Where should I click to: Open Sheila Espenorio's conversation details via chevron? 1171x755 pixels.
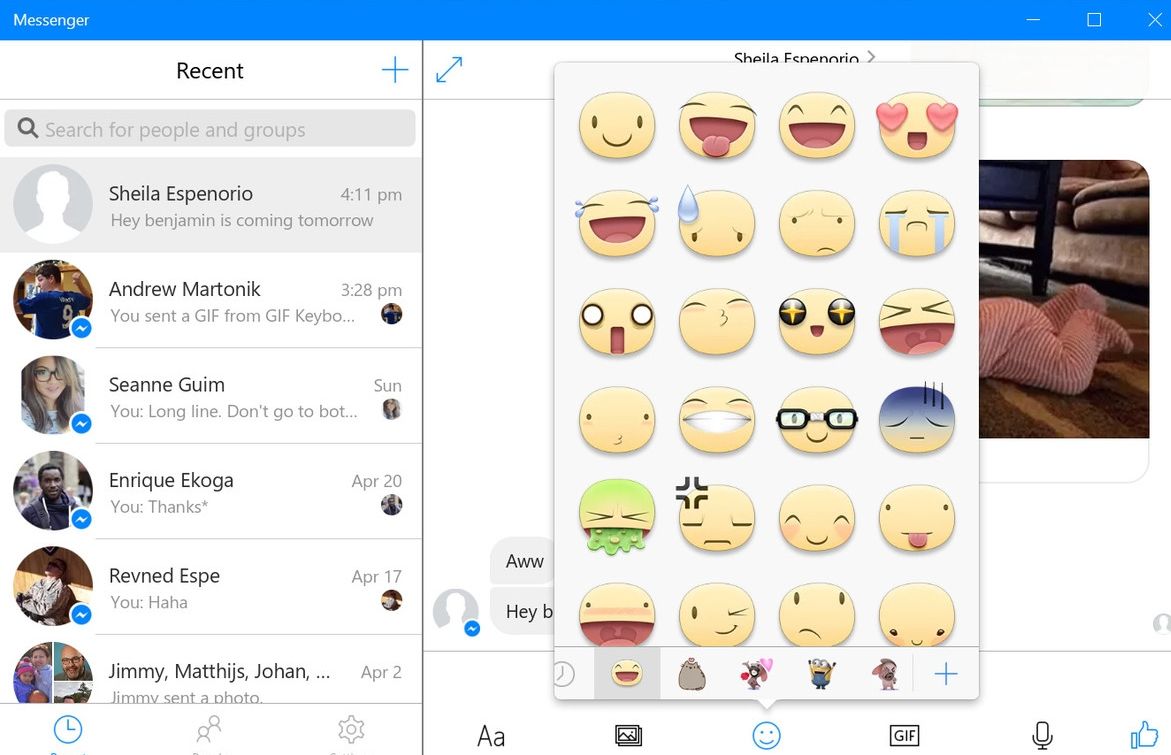pyautogui.click(x=871, y=59)
